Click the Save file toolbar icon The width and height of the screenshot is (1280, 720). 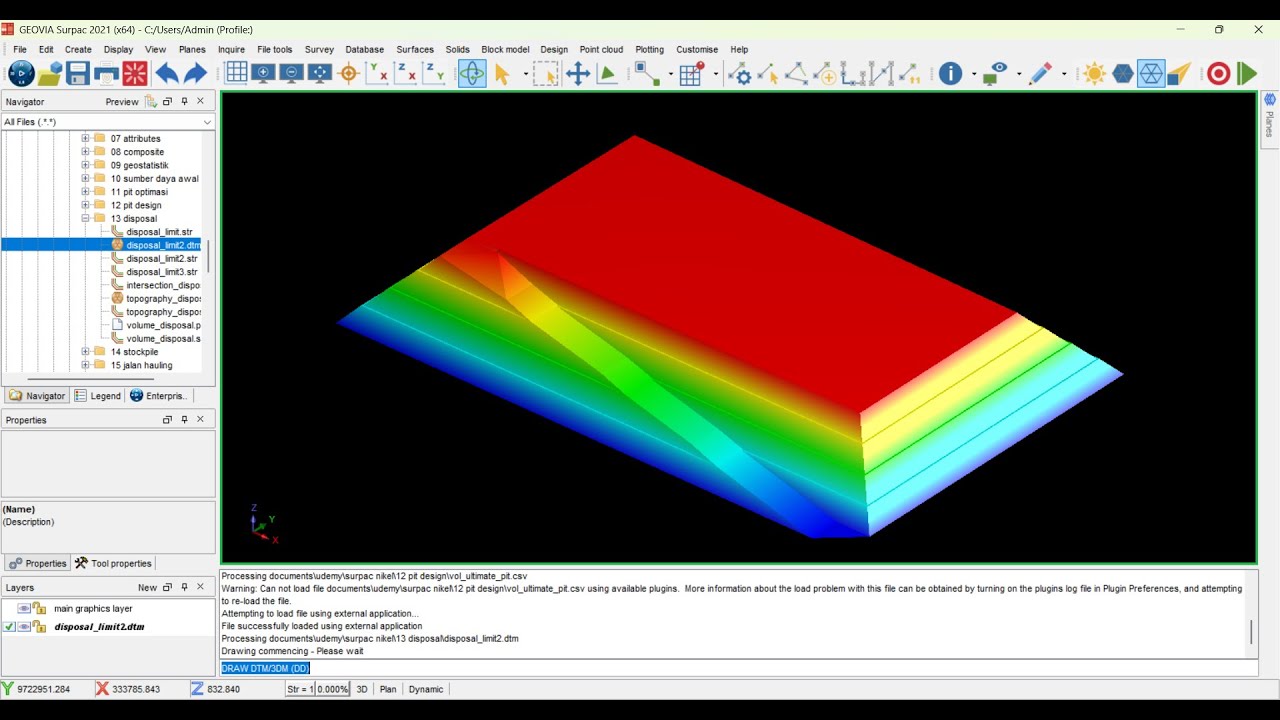coord(78,73)
